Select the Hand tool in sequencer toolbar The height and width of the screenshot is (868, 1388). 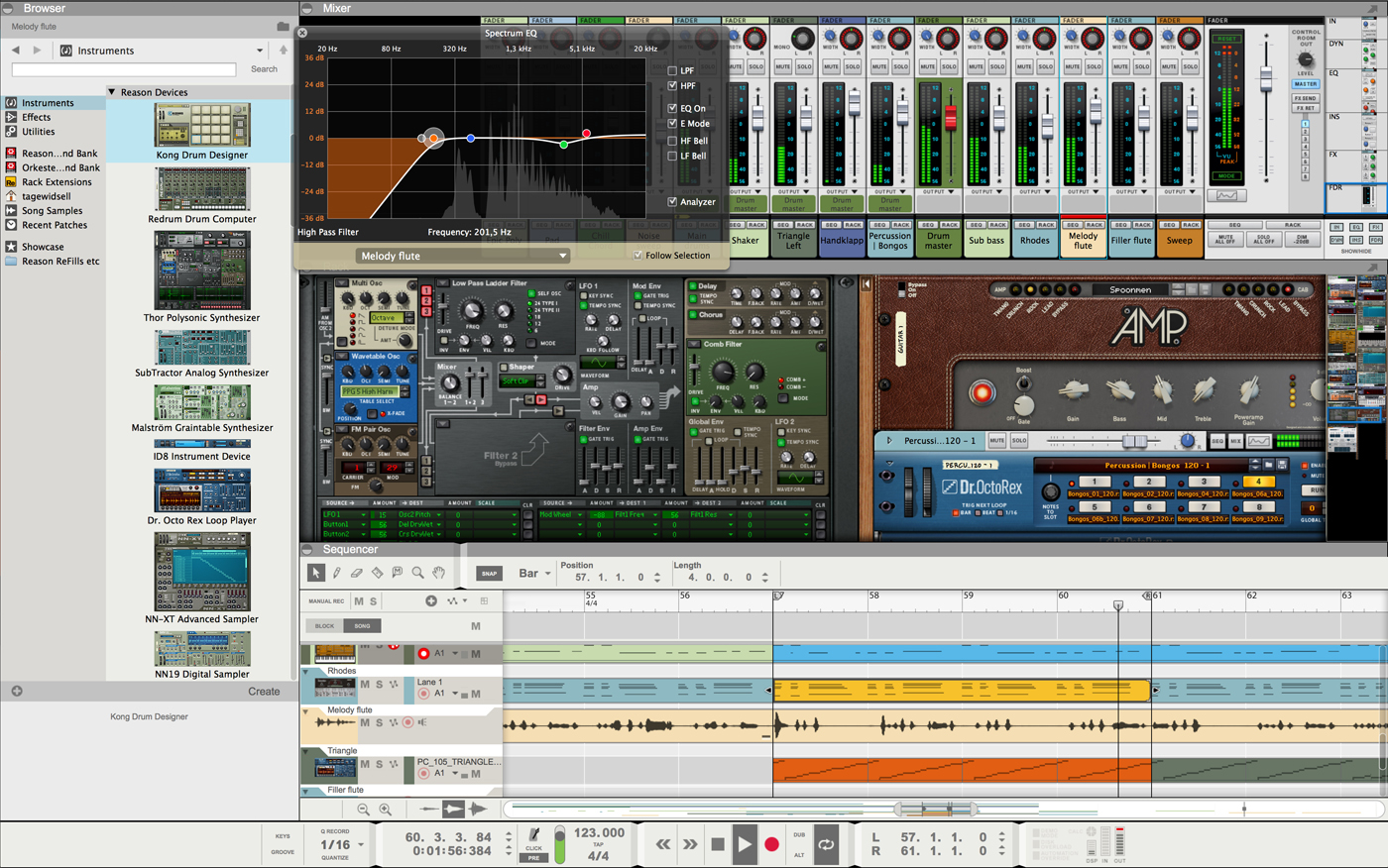(x=438, y=573)
